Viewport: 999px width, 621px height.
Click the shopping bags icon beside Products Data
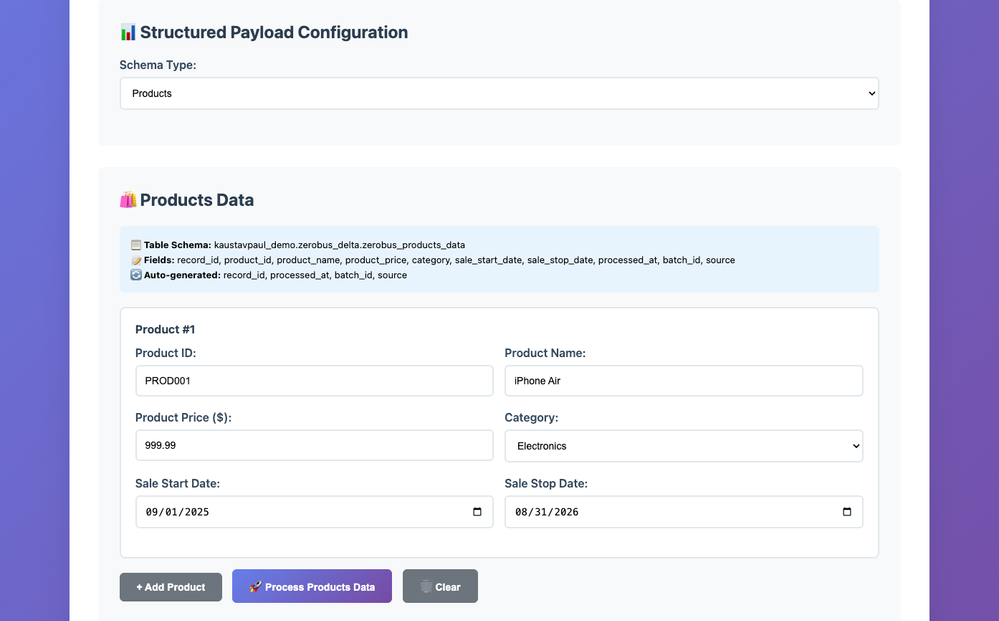point(128,200)
